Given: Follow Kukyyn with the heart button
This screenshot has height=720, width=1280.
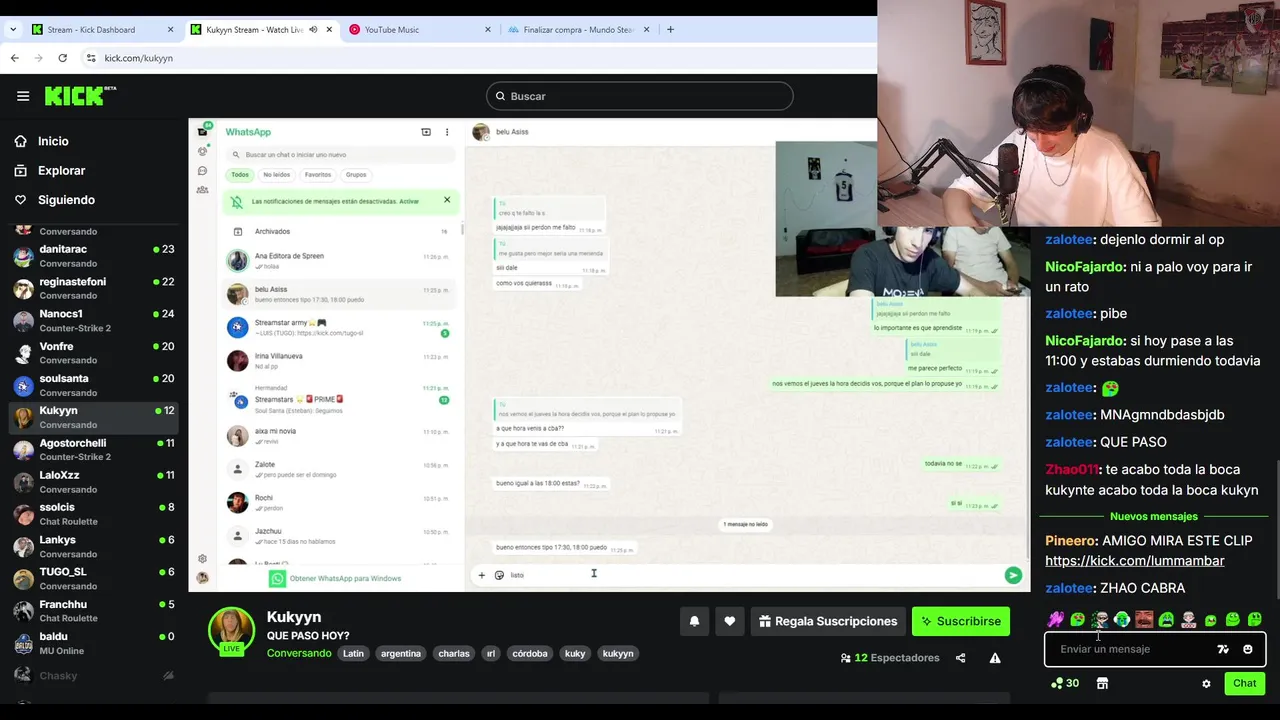Looking at the screenshot, I should click(x=730, y=621).
